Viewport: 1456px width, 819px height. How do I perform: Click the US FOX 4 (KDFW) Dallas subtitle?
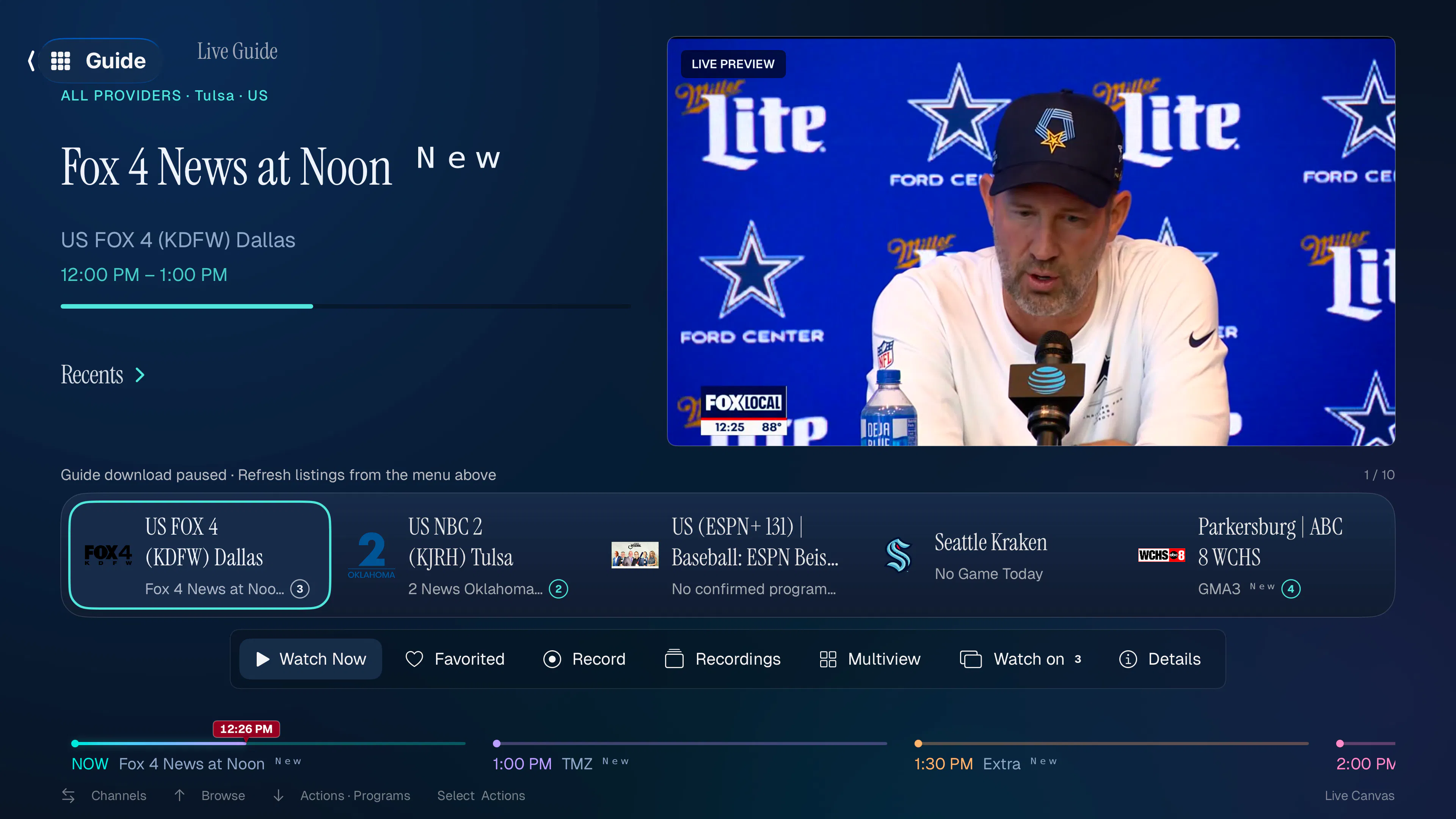[178, 240]
